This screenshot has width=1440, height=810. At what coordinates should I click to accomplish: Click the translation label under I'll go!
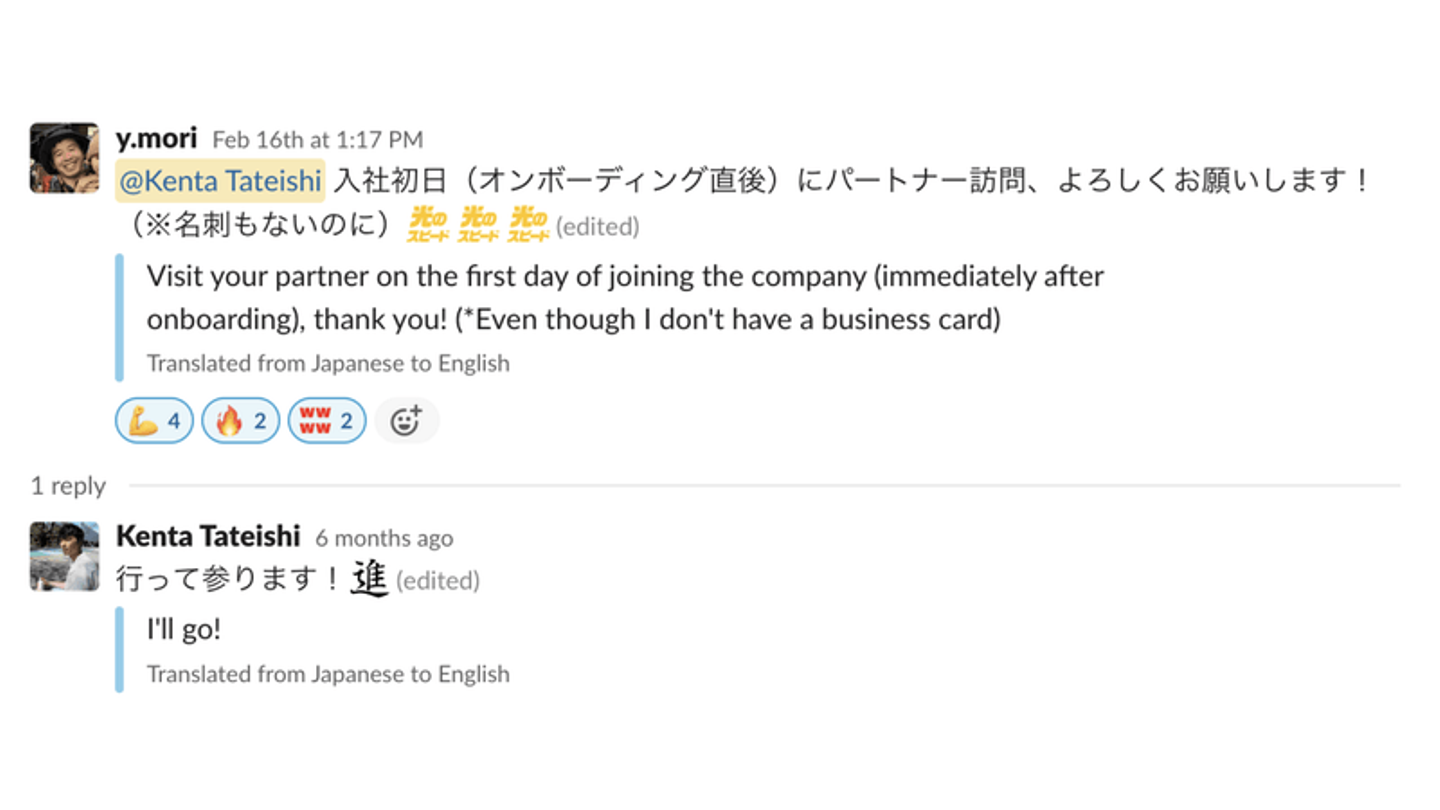point(328,674)
